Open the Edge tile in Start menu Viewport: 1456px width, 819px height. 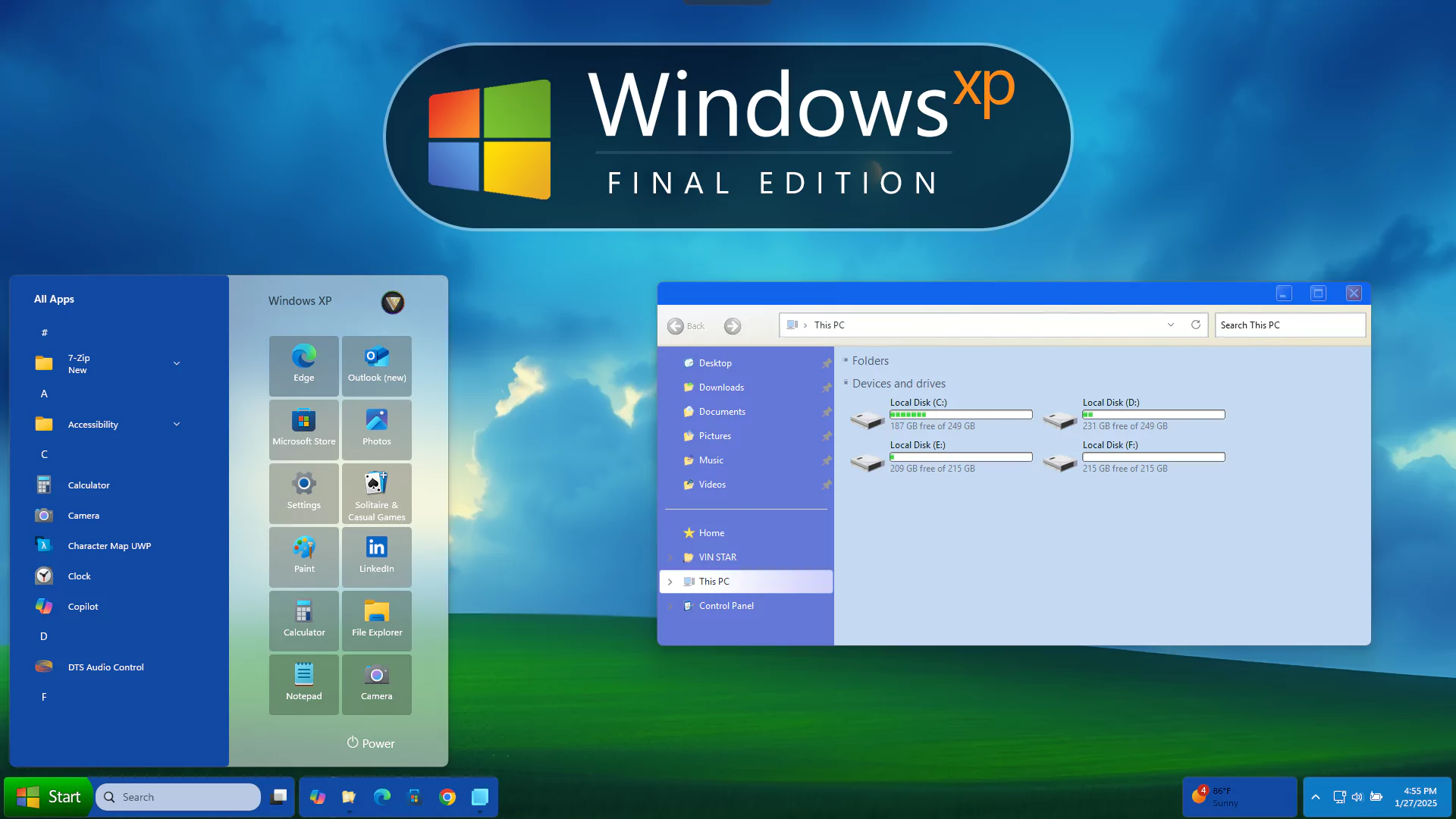(303, 366)
